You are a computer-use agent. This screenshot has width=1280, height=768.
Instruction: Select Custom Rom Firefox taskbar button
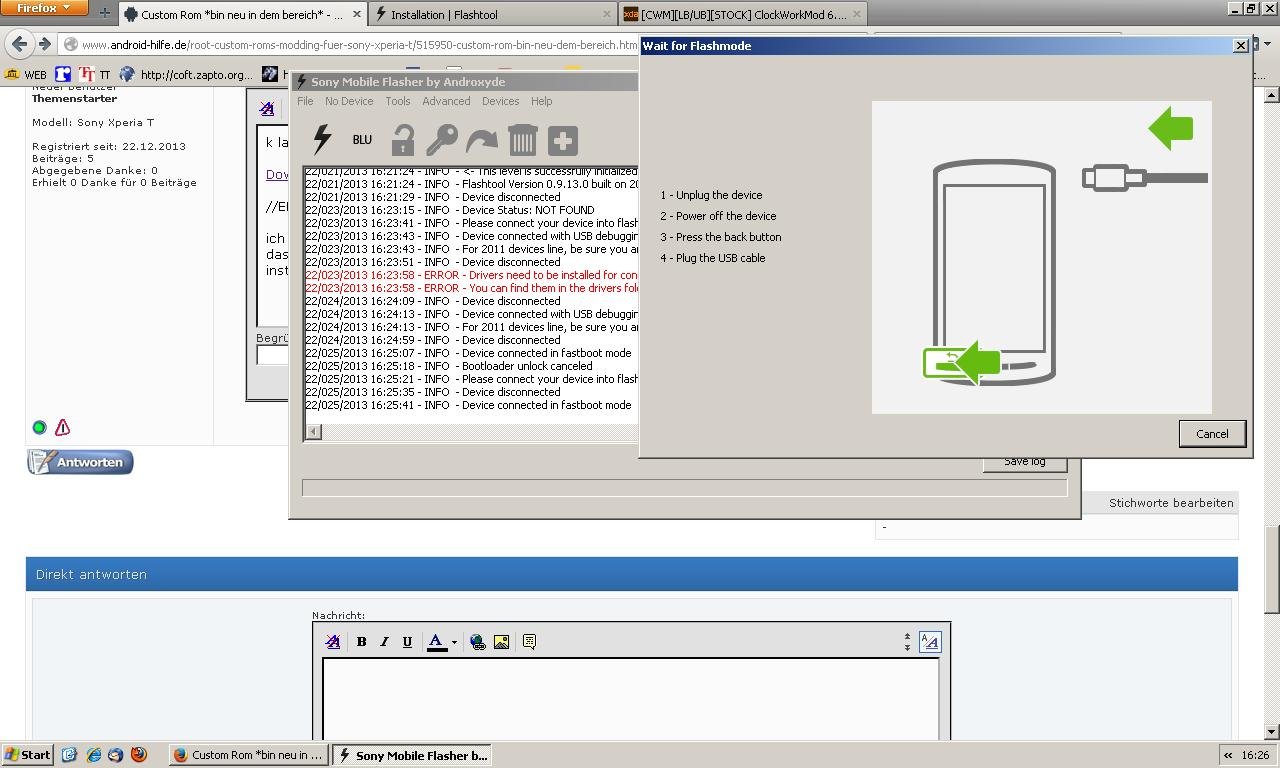click(x=249, y=755)
